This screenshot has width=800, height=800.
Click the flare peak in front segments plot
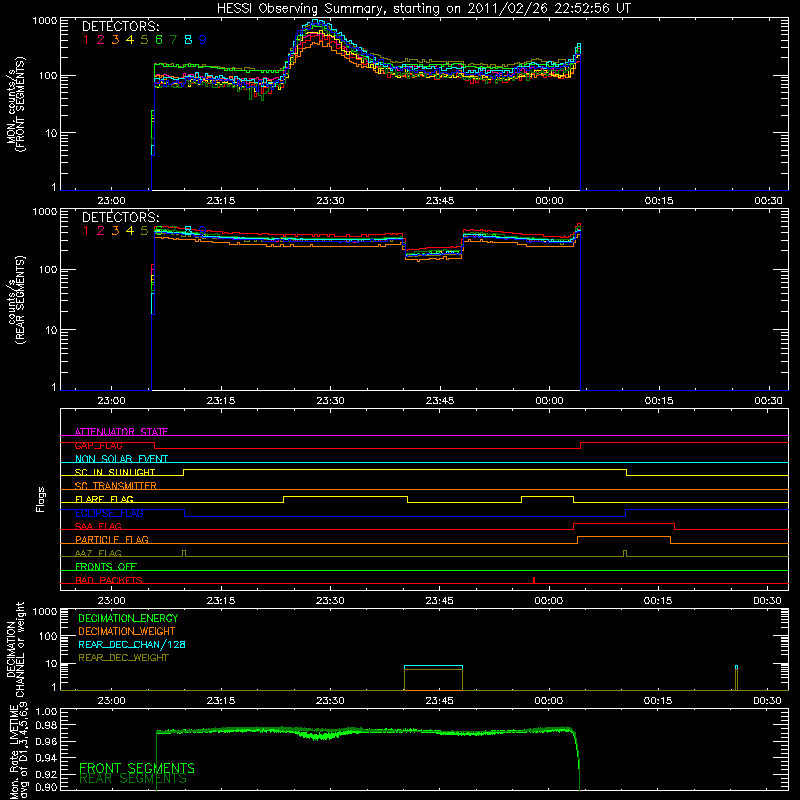tap(317, 22)
